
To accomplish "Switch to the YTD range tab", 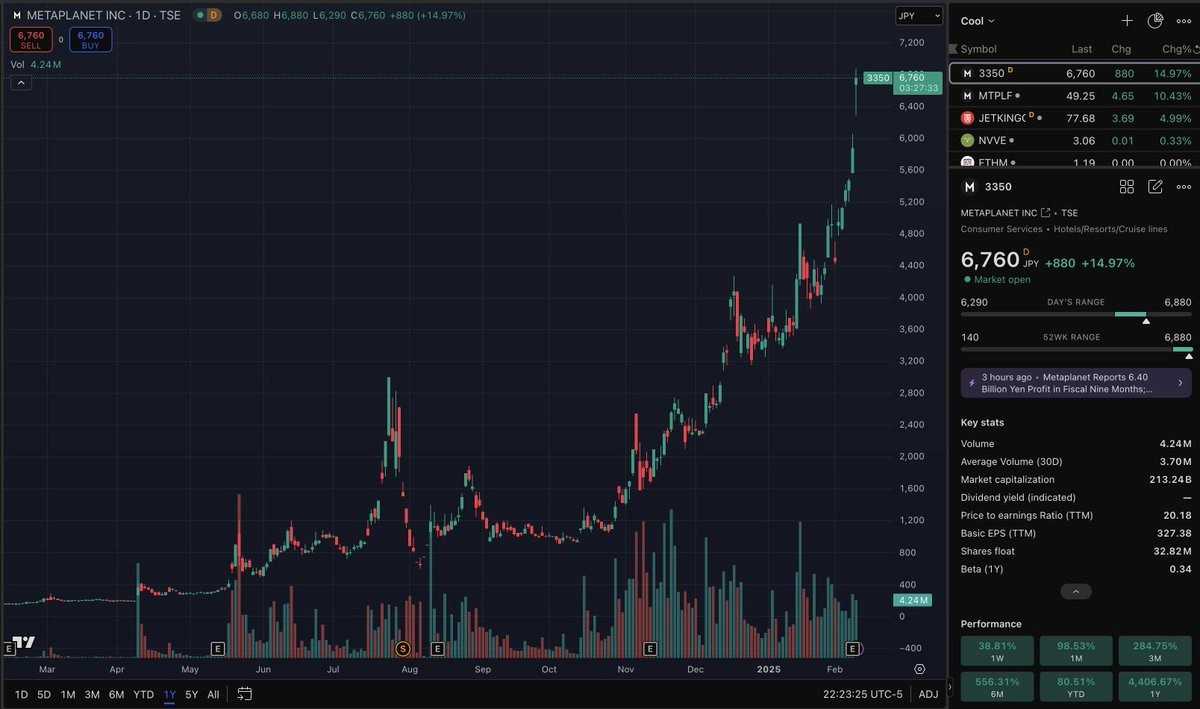I will 144,694.
